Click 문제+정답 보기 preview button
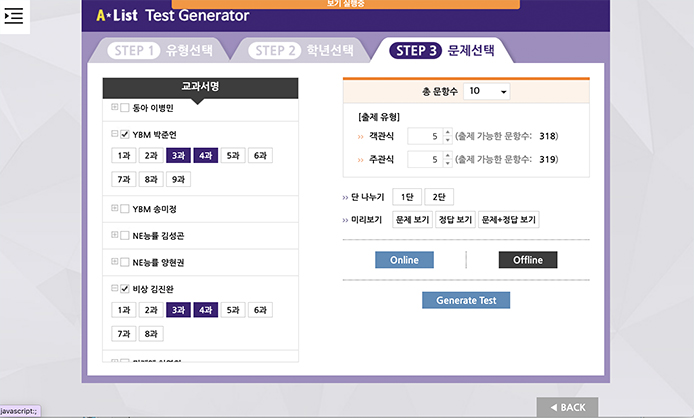694x418 pixels. coord(509,219)
